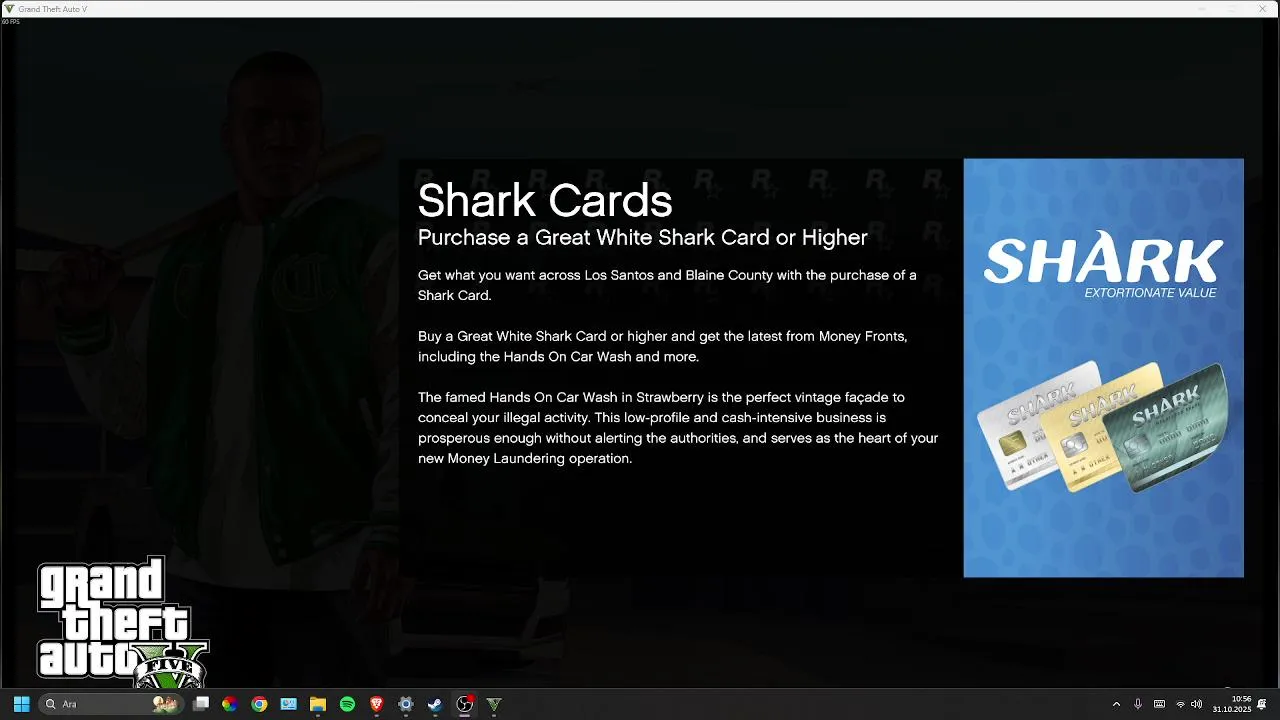Click the Shark Cards promotional image
This screenshot has width=1280, height=720.
1103,367
